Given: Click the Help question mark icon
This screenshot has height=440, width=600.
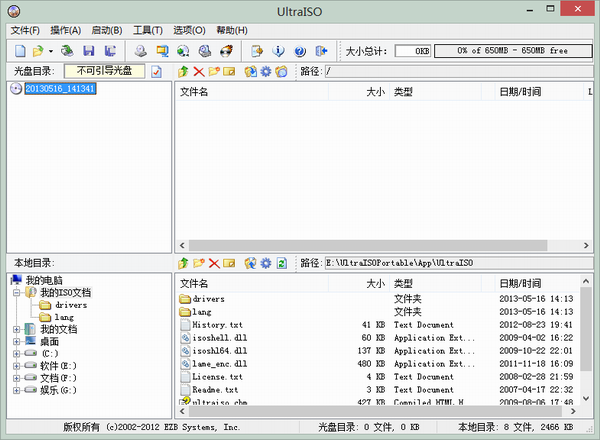Looking at the screenshot, I should pos(300,51).
